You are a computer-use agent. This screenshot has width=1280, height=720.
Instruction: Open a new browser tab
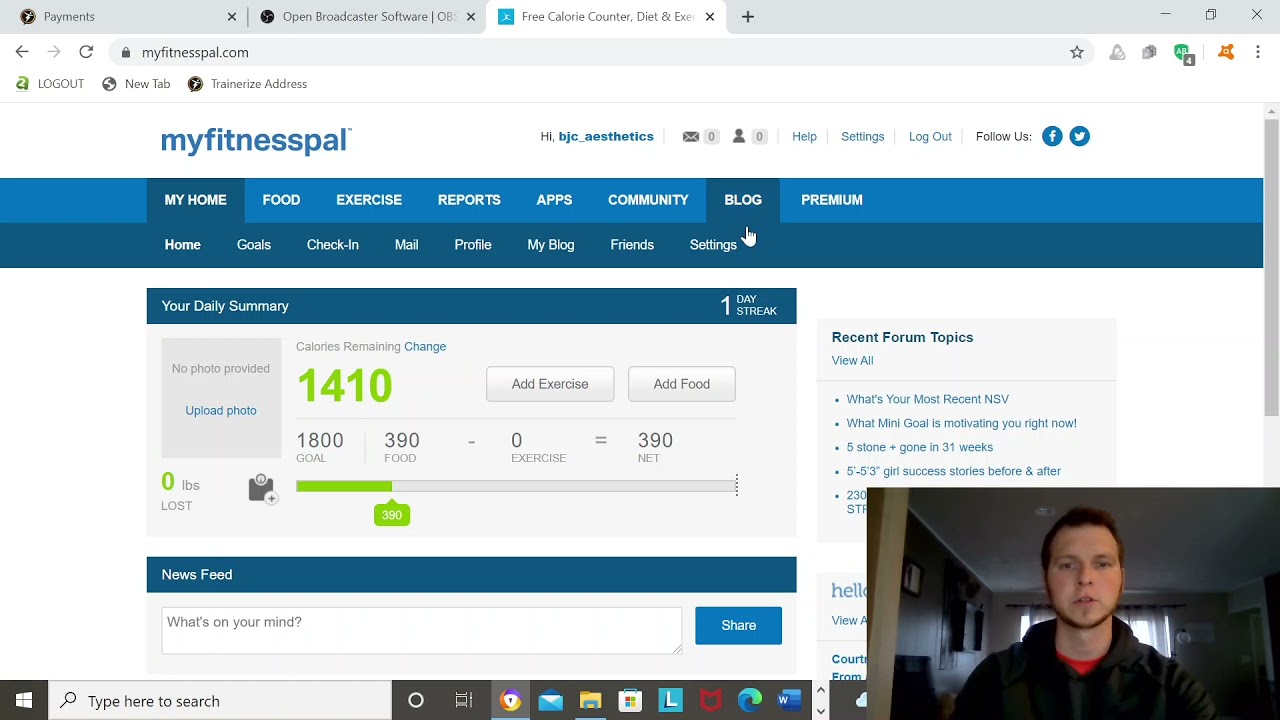click(748, 17)
